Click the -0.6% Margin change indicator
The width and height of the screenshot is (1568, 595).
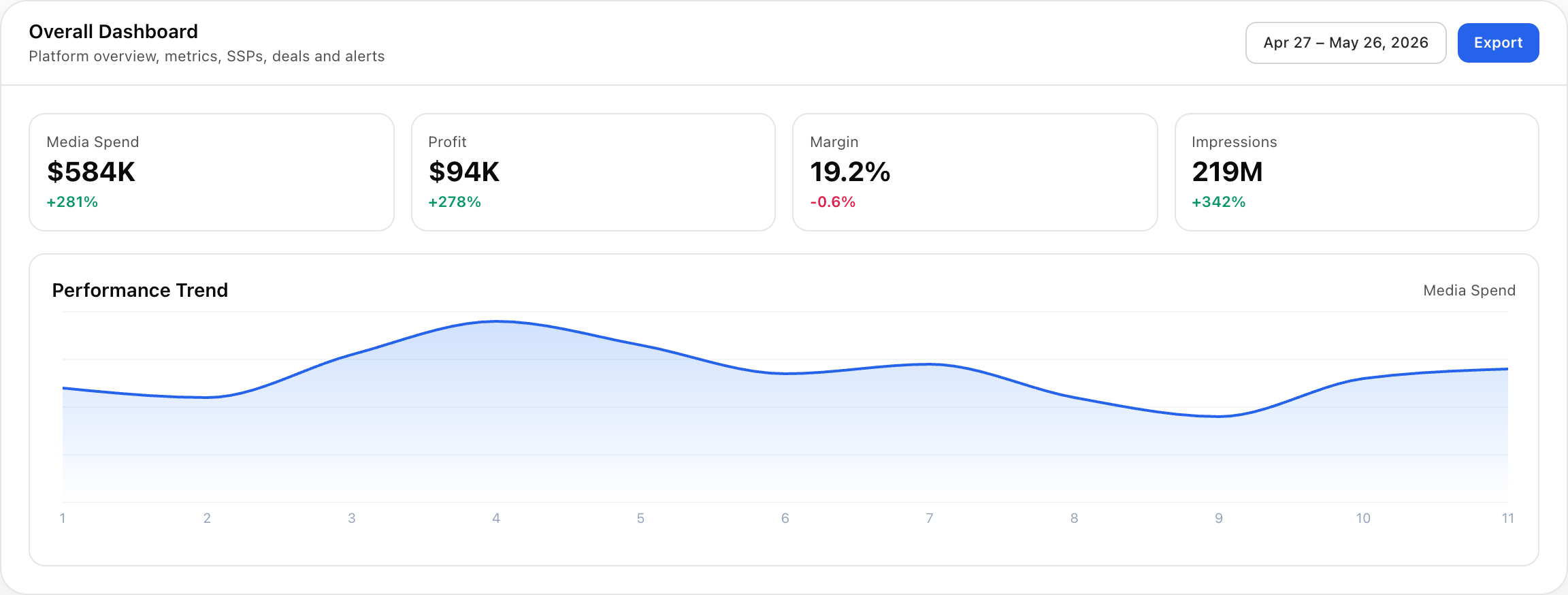pos(832,202)
